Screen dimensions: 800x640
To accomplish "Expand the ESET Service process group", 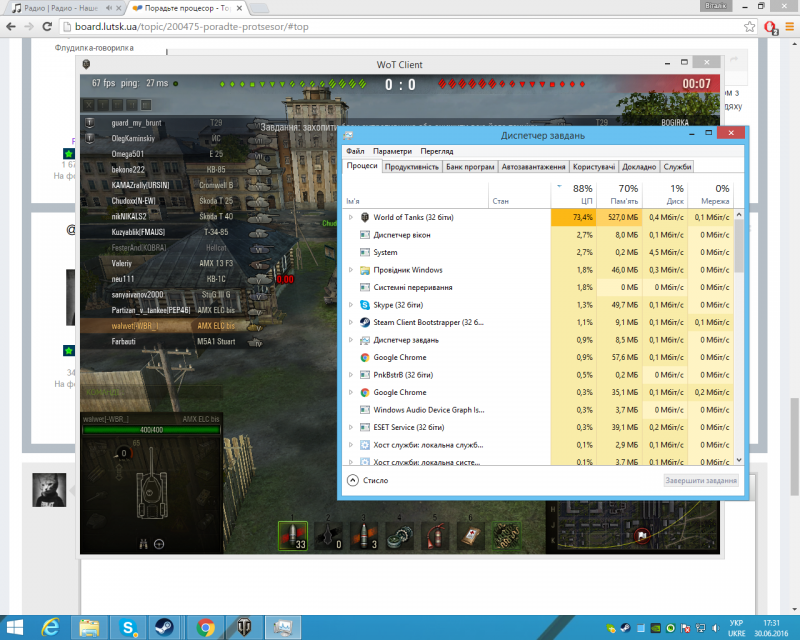I will [350, 427].
